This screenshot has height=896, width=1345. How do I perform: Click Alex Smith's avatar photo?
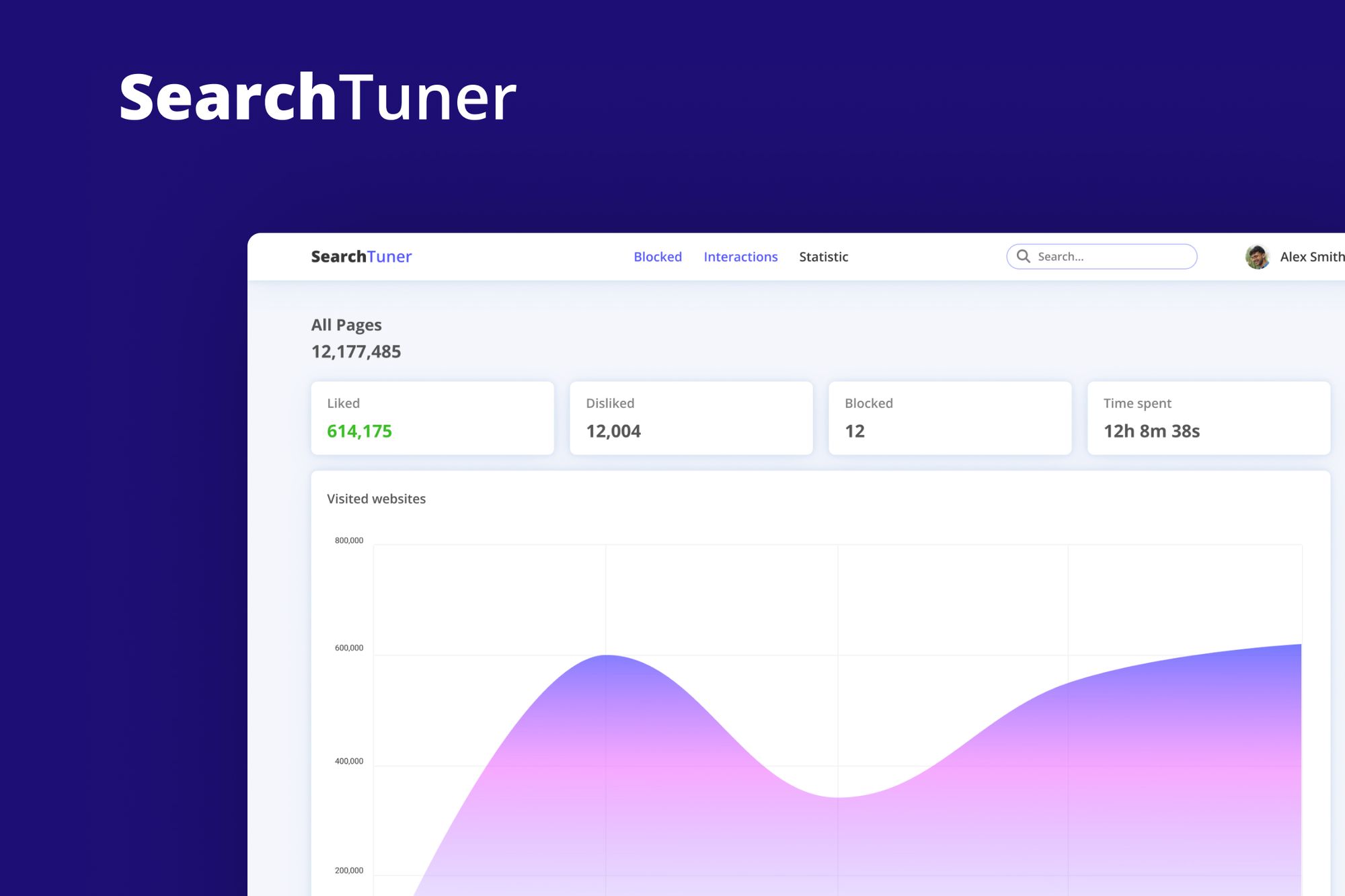pyautogui.click(x=1256, y=257)
